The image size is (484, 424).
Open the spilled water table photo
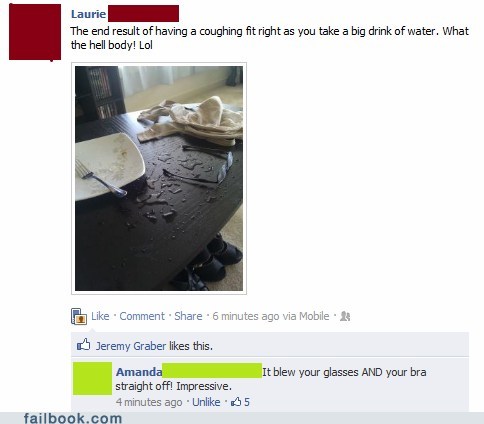click(x=159, y=178)
